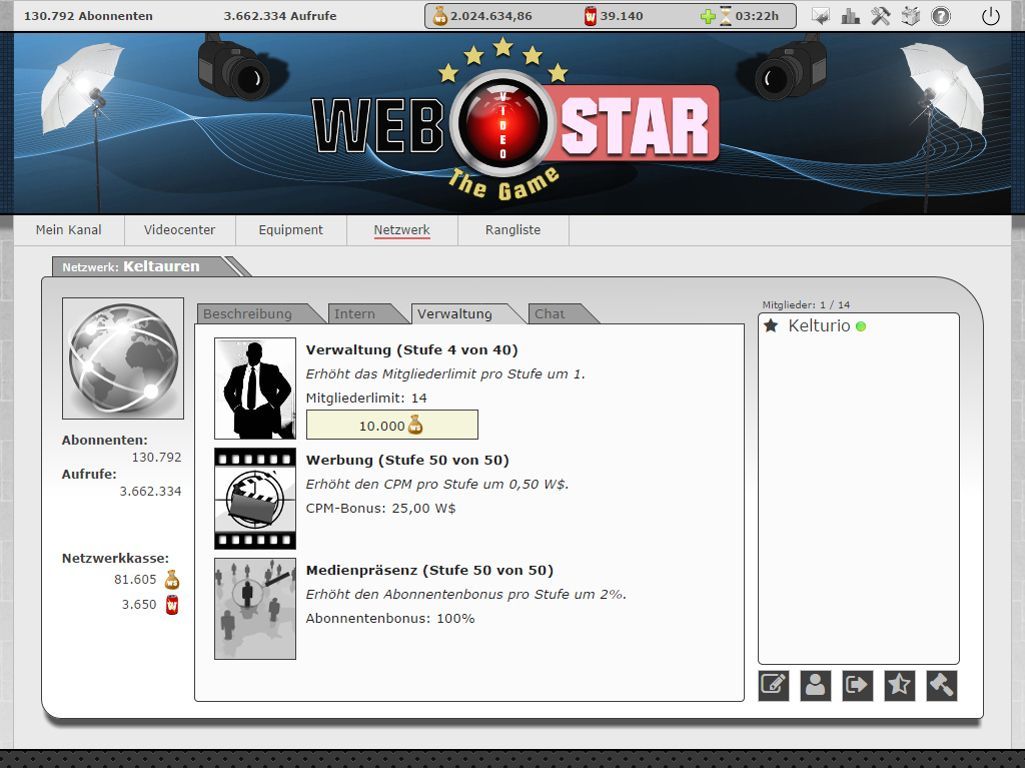
Task: Go to Mein Kanal menu
Action: coord(69,230)
